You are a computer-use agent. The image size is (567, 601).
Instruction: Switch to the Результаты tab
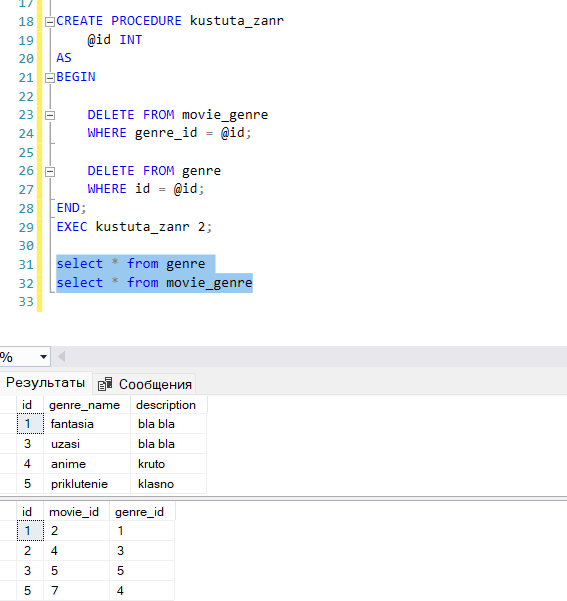45,383
